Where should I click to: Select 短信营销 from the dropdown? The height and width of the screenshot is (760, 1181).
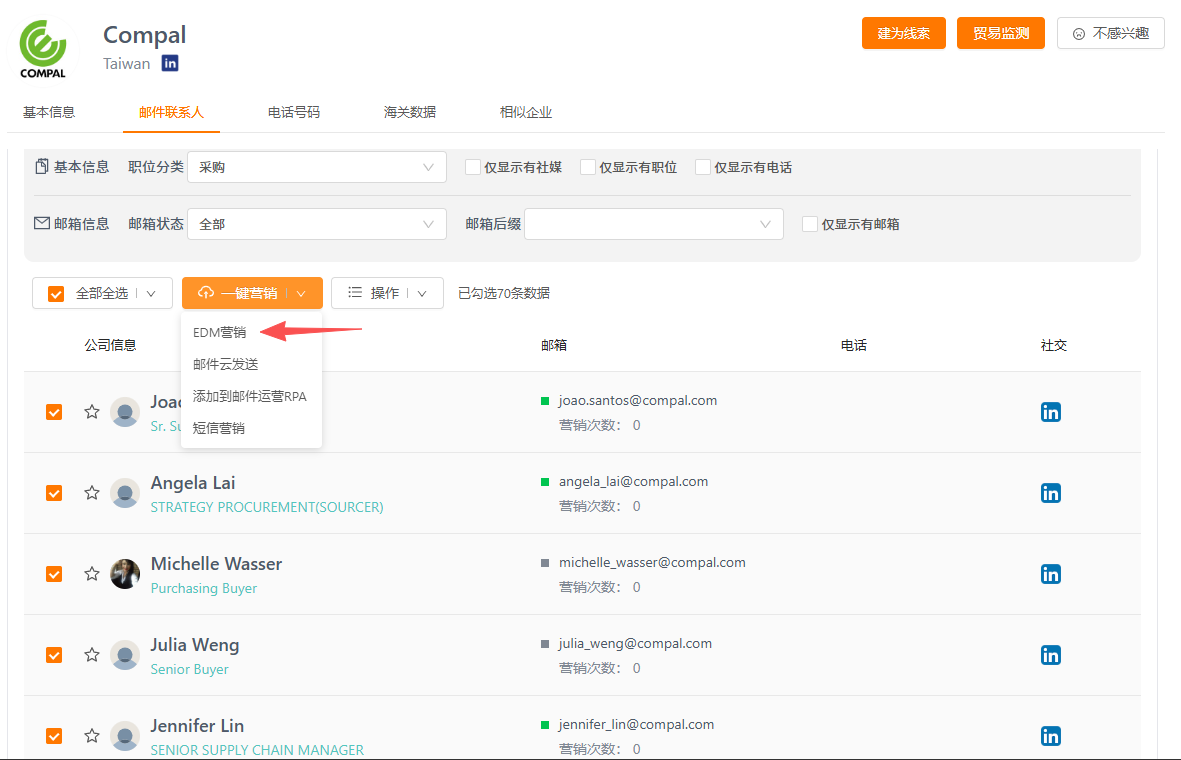click(x=218, y=428)
